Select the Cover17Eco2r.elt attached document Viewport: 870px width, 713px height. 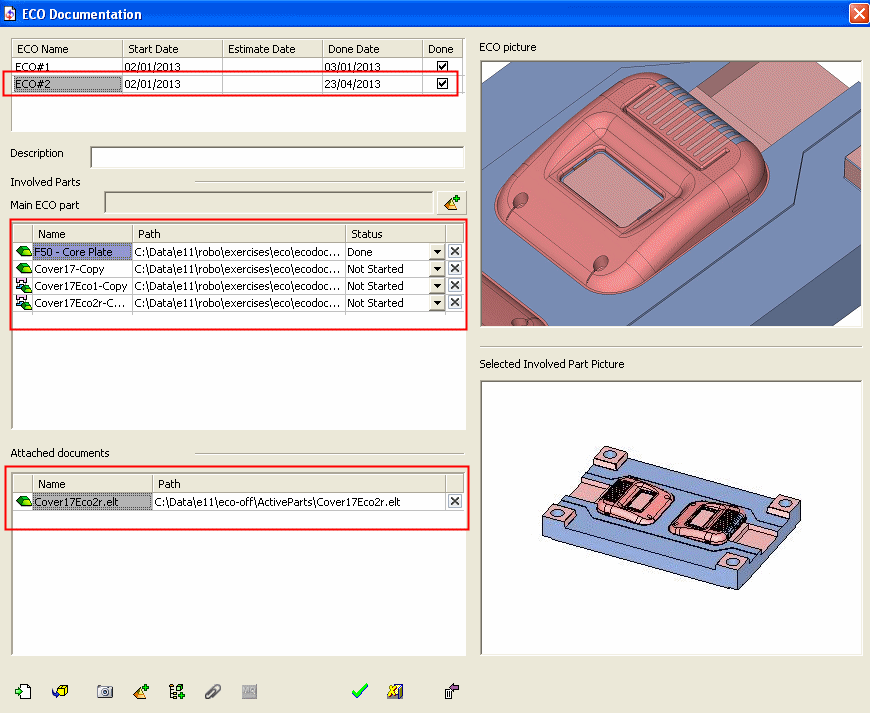(x=76, y=502)
